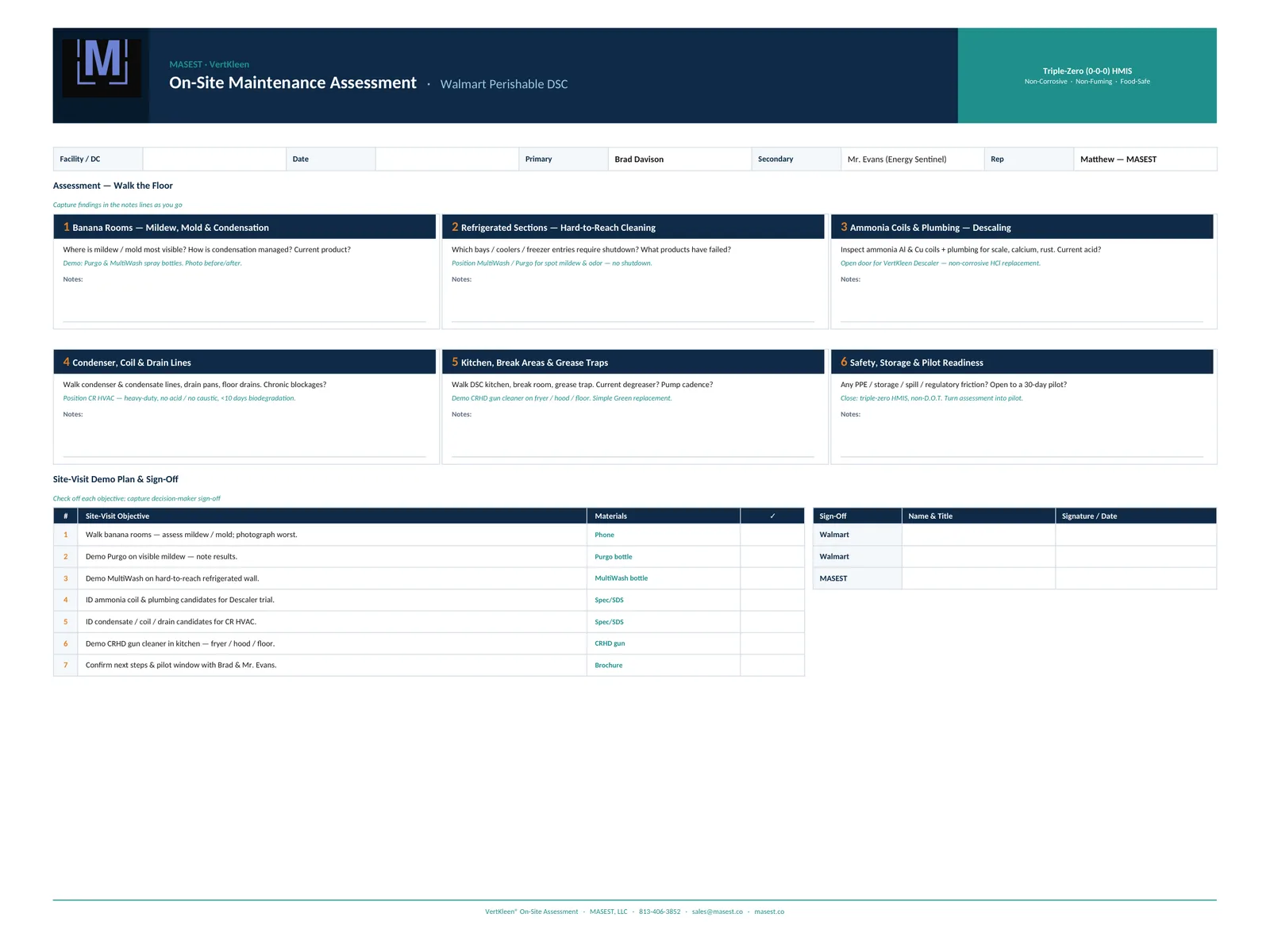Click the hint Demo CRHD gun cleaner on fryer

click(x=562, y=398)
